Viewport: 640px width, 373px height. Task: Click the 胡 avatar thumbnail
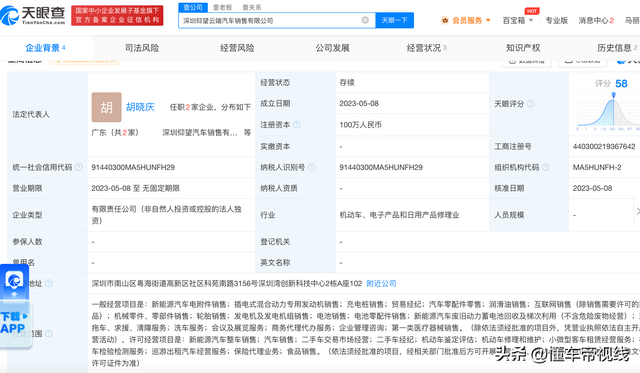[x=107, y=107]
